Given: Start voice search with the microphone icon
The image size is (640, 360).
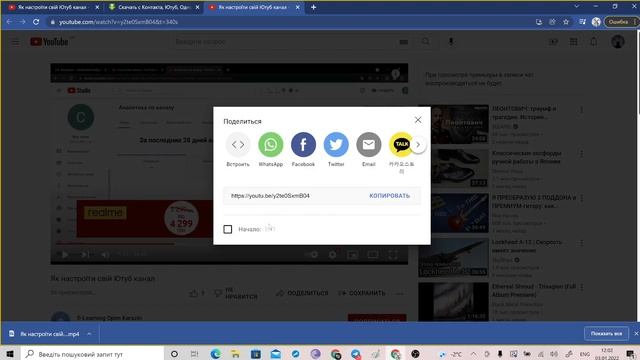Looking at the screenshot, I should (451, 42).
